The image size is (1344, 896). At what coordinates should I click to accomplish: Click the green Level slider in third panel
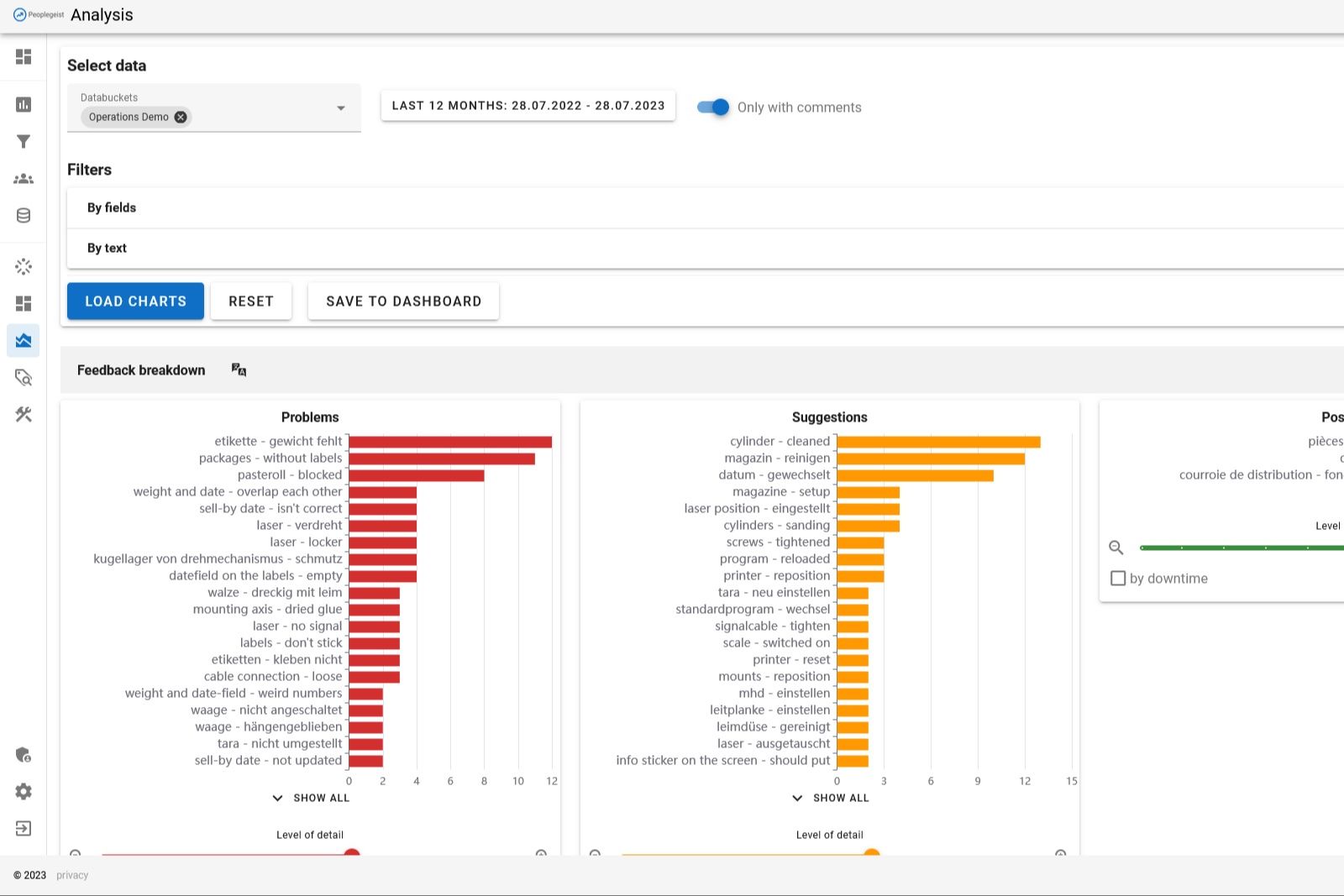[x=1242, y=548]
